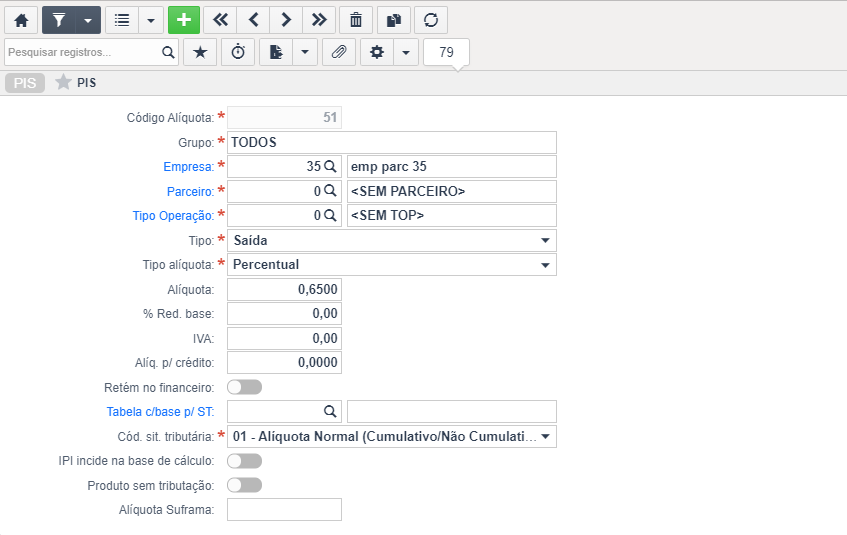Image resolution: width=847 pixels, height=535 pixels.
Task: Edit the Grupo field TODOS
Action: pos(392,142)
